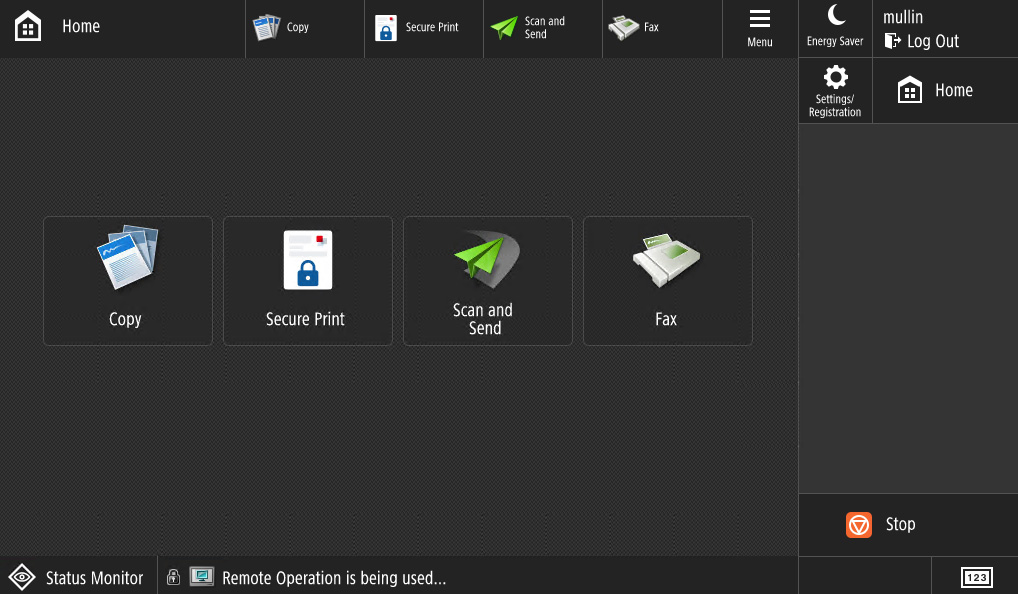Viewport: 1018px width, 594px height.
Task: Open the large Fax tile
Action: 667,280
